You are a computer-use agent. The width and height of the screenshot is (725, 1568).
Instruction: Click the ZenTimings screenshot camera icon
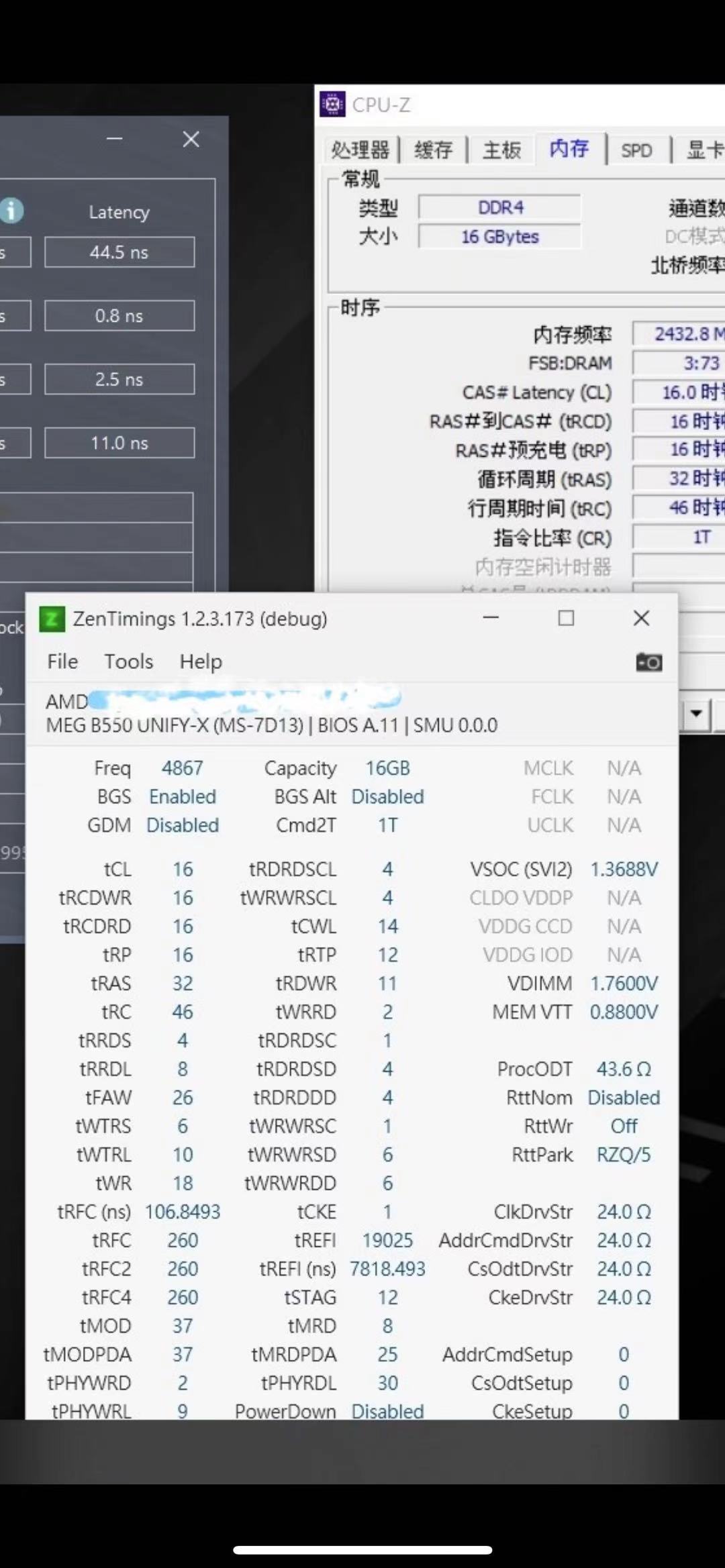648,662
